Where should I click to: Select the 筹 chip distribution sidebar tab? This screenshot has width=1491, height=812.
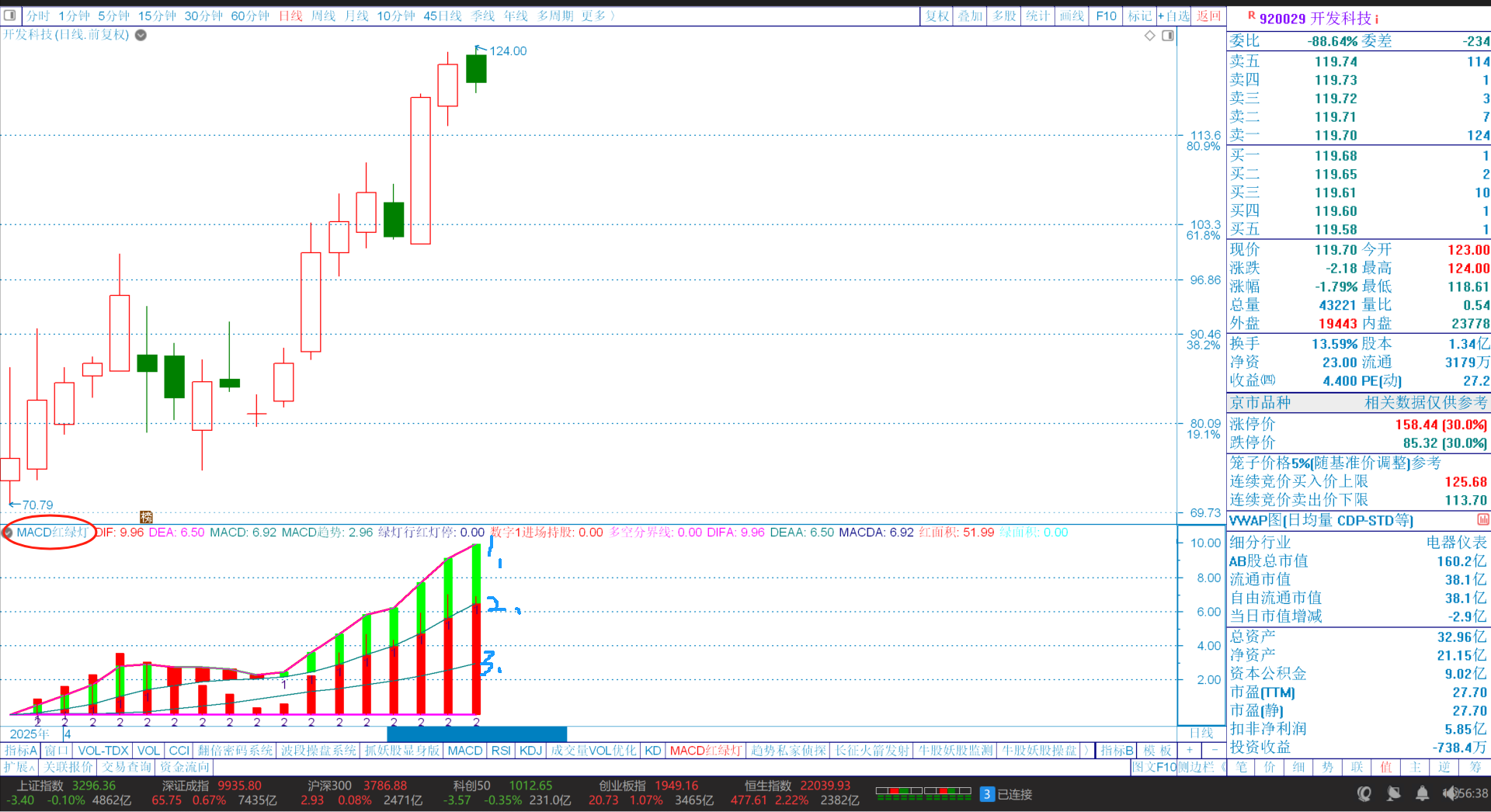1474,767
